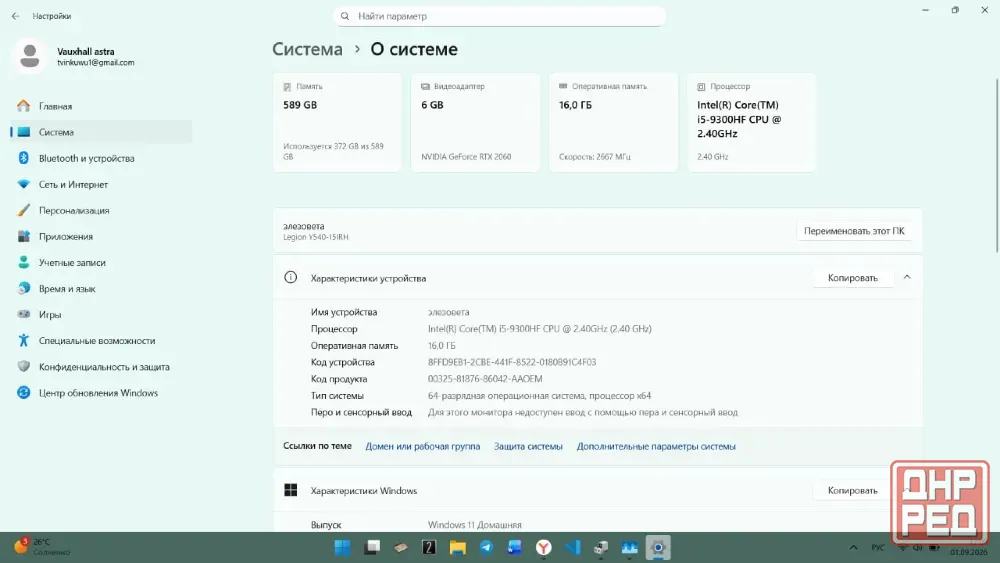Screen dimensions: 1000x563
Task: Open the Windows Start menu
Action: (342, 548)
